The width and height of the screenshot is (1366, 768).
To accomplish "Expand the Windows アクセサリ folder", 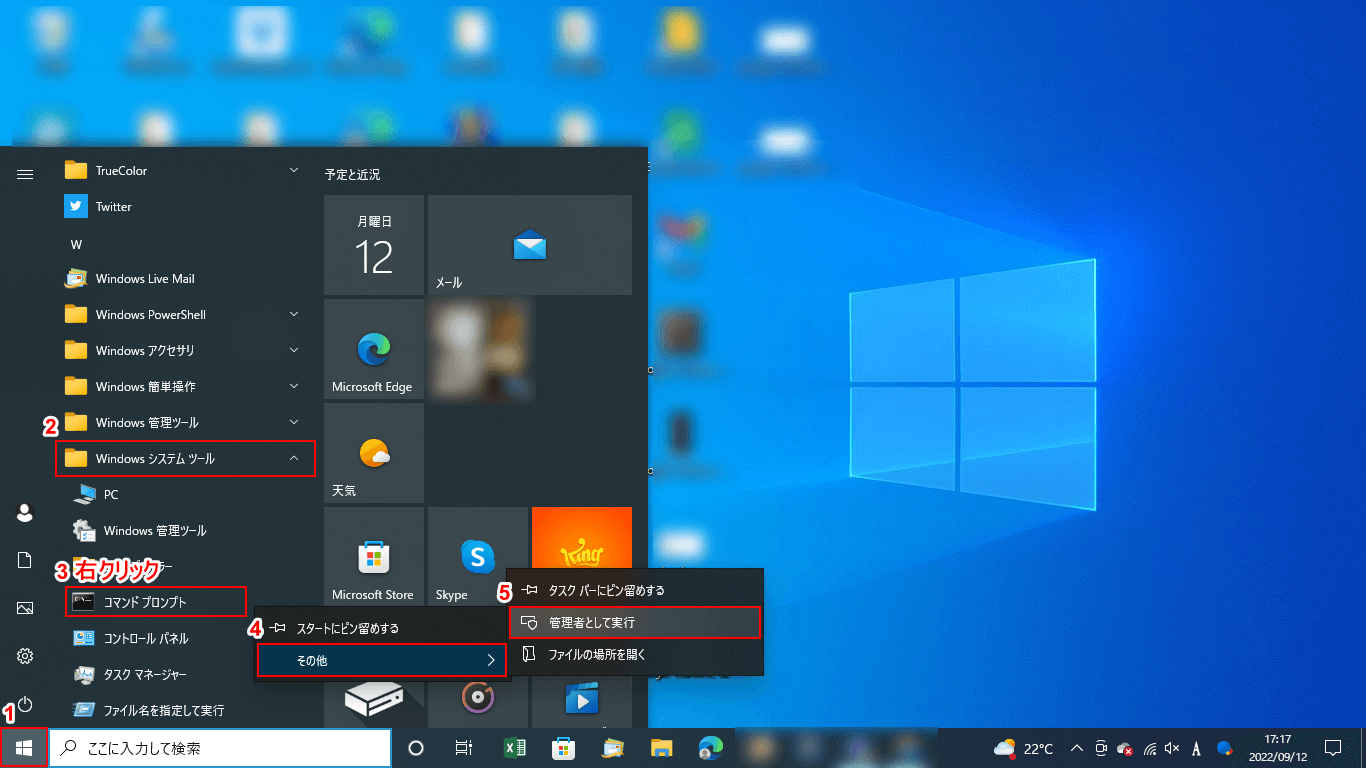I will tap(185, 350).
